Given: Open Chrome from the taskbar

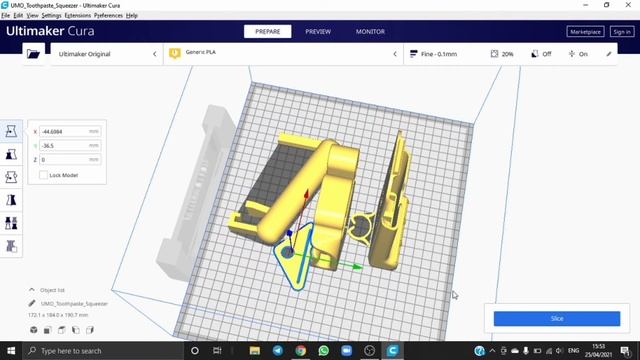Looking at the screenshot, I should (301, 351).
